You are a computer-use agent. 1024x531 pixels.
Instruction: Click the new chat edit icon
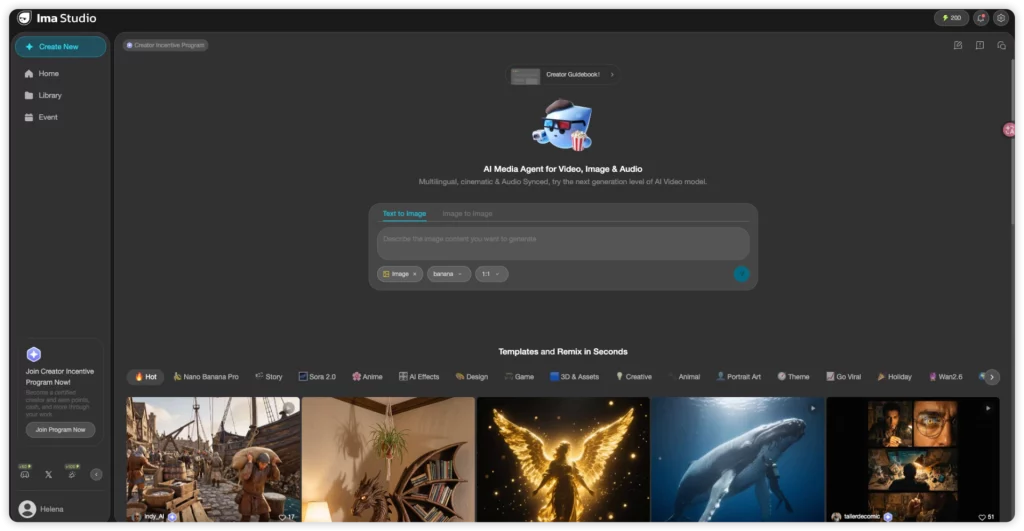pos(958,45)
